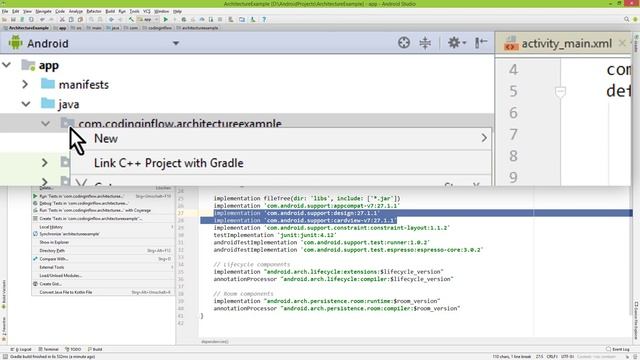The image size is (640, 360).
Task: Collapse com.codinginflow.architectureexample package
Action: tap(45, 123)
